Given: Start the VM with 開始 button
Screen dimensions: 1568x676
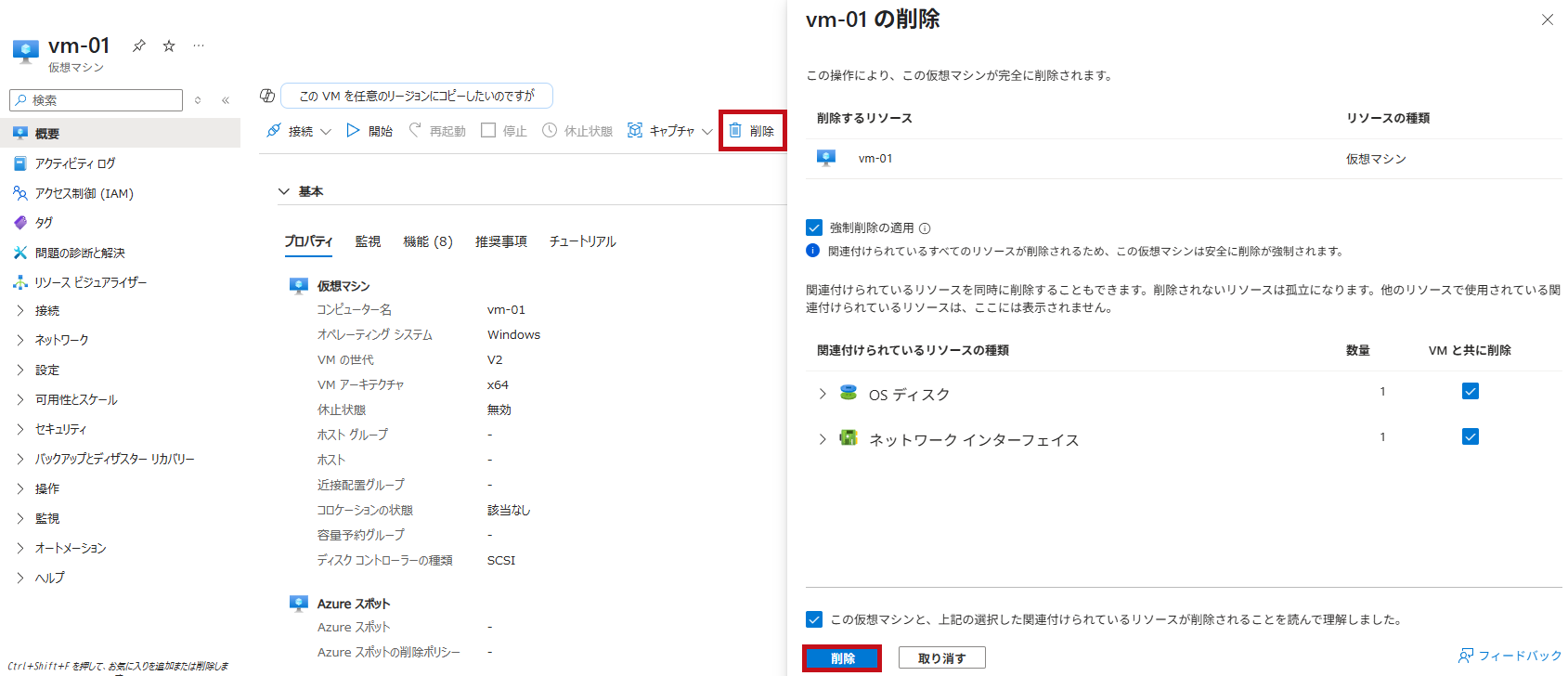Looking at the screenshot, I should 369,131.
